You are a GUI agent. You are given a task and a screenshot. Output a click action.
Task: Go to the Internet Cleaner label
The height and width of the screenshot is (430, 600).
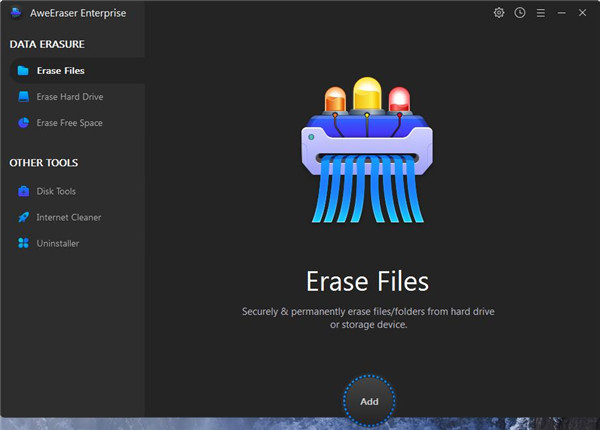[69, 217]
